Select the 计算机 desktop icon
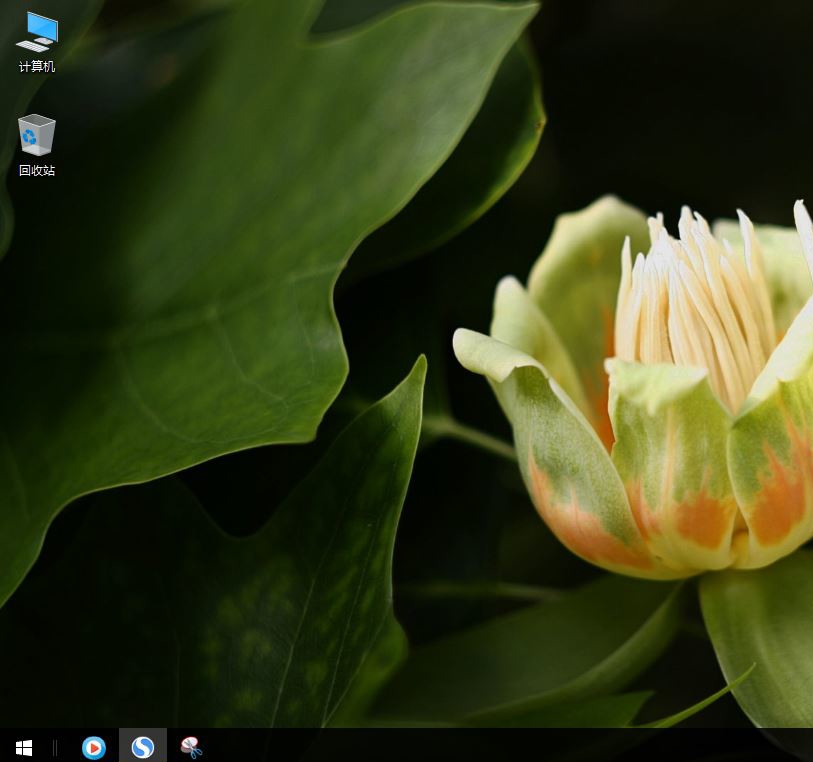Image resolution: width=813 pixels, height=762 pixels. click(x=37, y=33)
